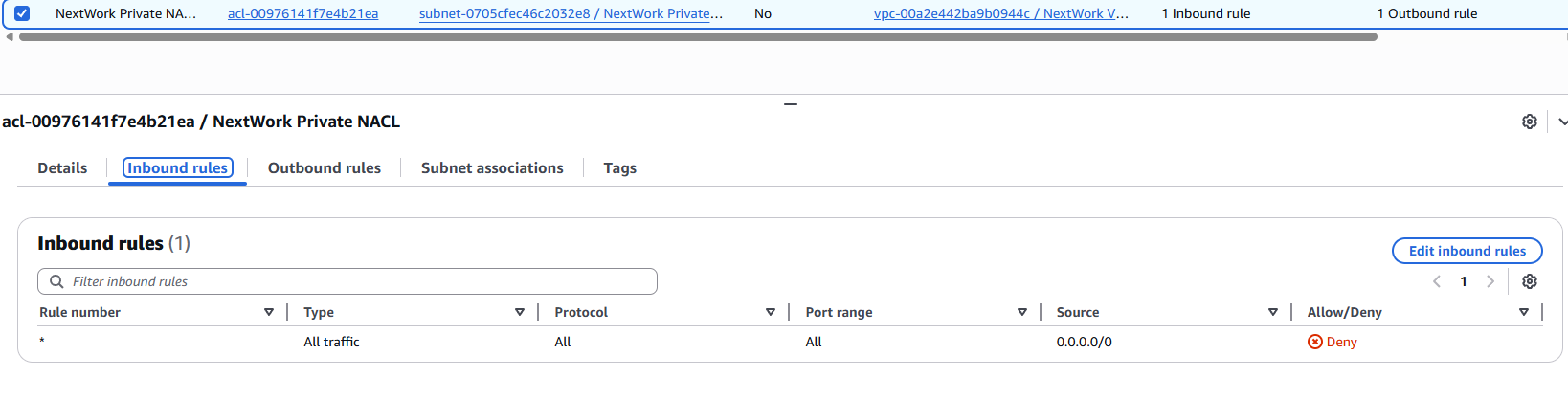Collapse the details panel with the chevron
The width and height of the screenshot is (1568, 400).
click(1561, 122)
